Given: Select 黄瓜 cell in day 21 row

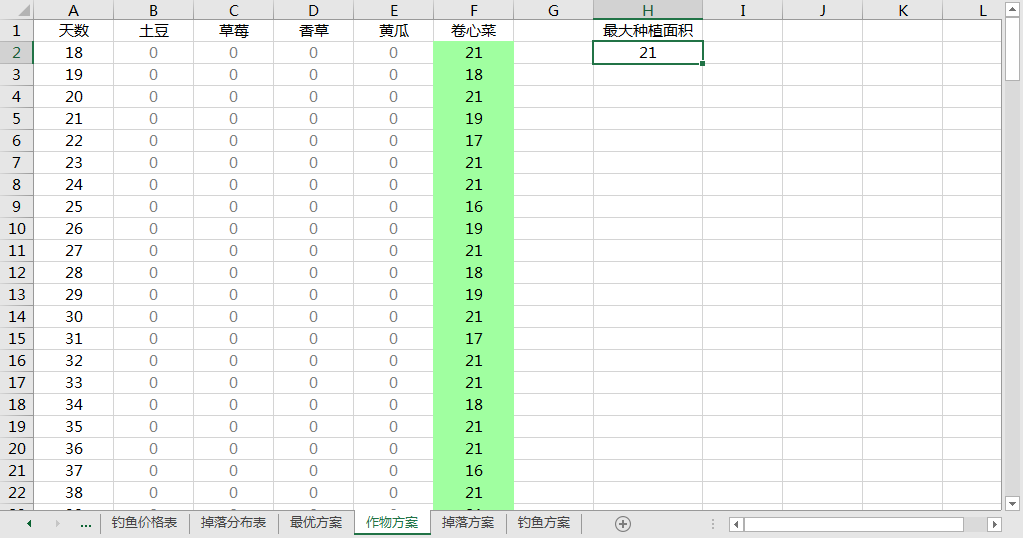Looking at the screenshot, I should pyautogui.click(x=393, y=119).
